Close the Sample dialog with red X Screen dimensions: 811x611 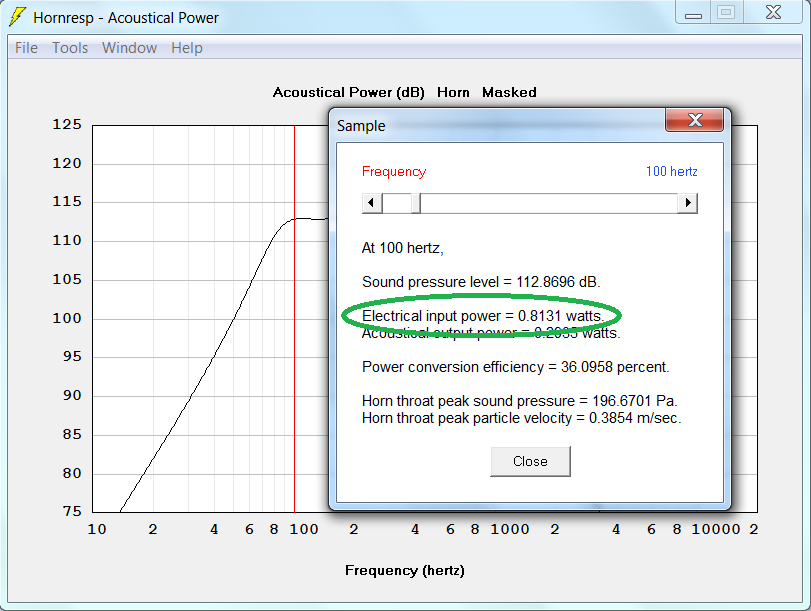[694, 120]
